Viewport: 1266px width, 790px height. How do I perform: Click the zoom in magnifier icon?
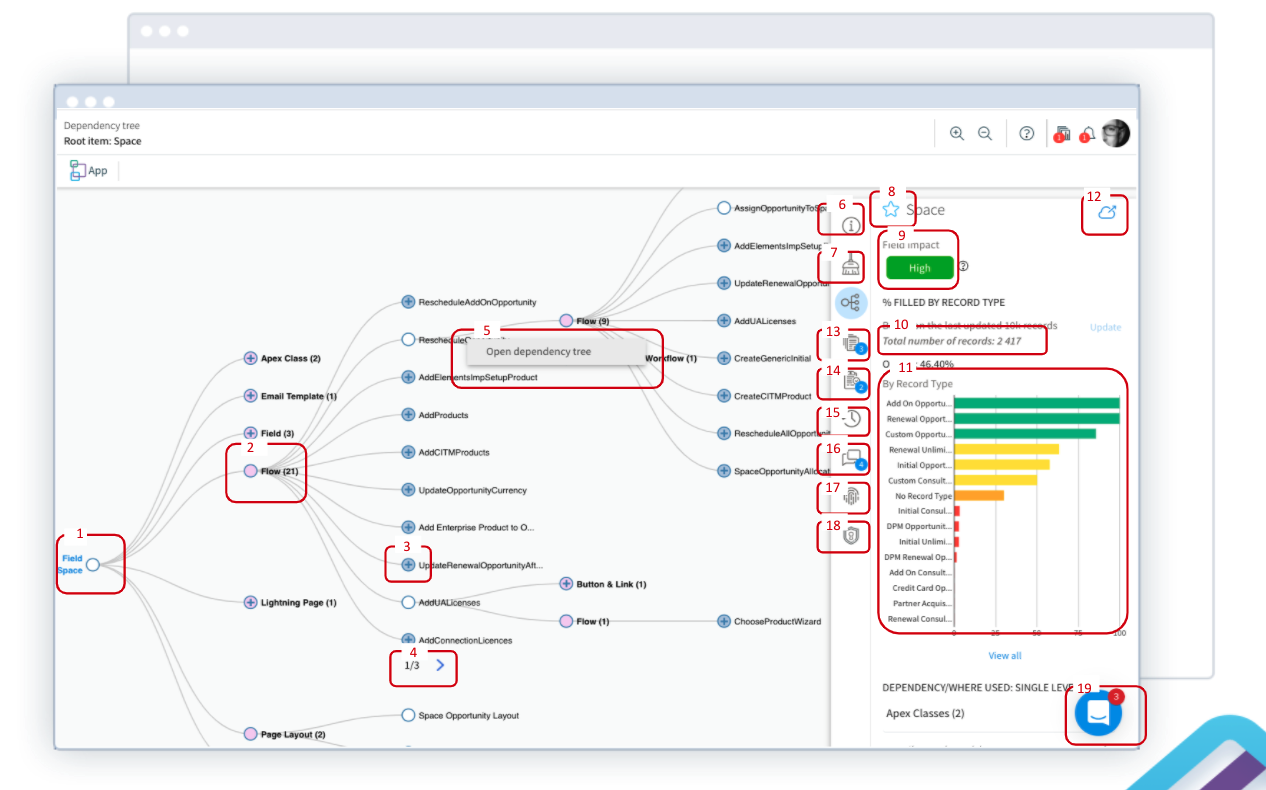[957, 134]
